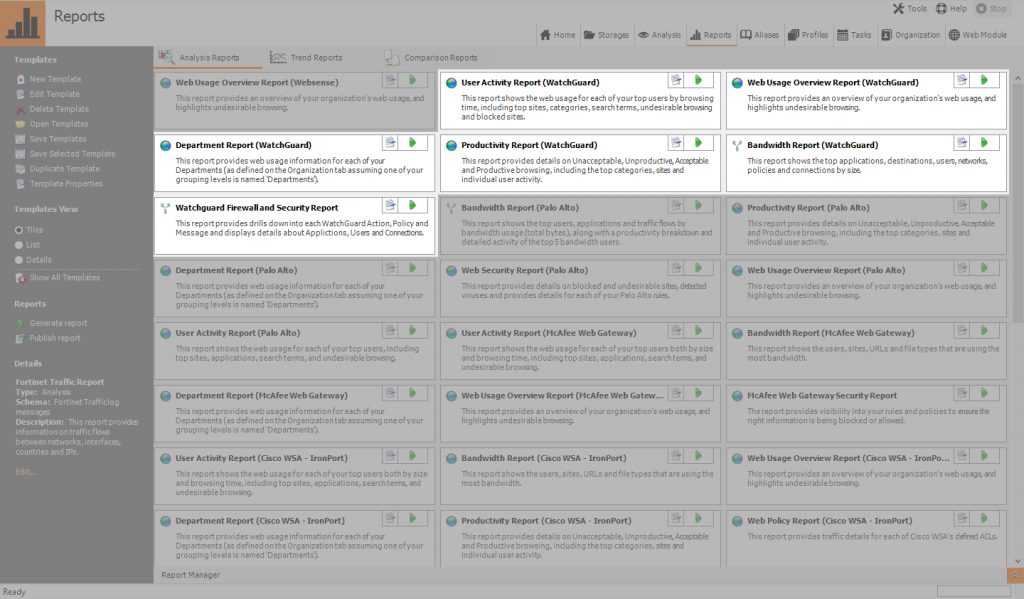Viewport: 1024px width, 599px height.
Task: Edit the User Activity Report (WatchGuard) template icon
Action: 676,80
